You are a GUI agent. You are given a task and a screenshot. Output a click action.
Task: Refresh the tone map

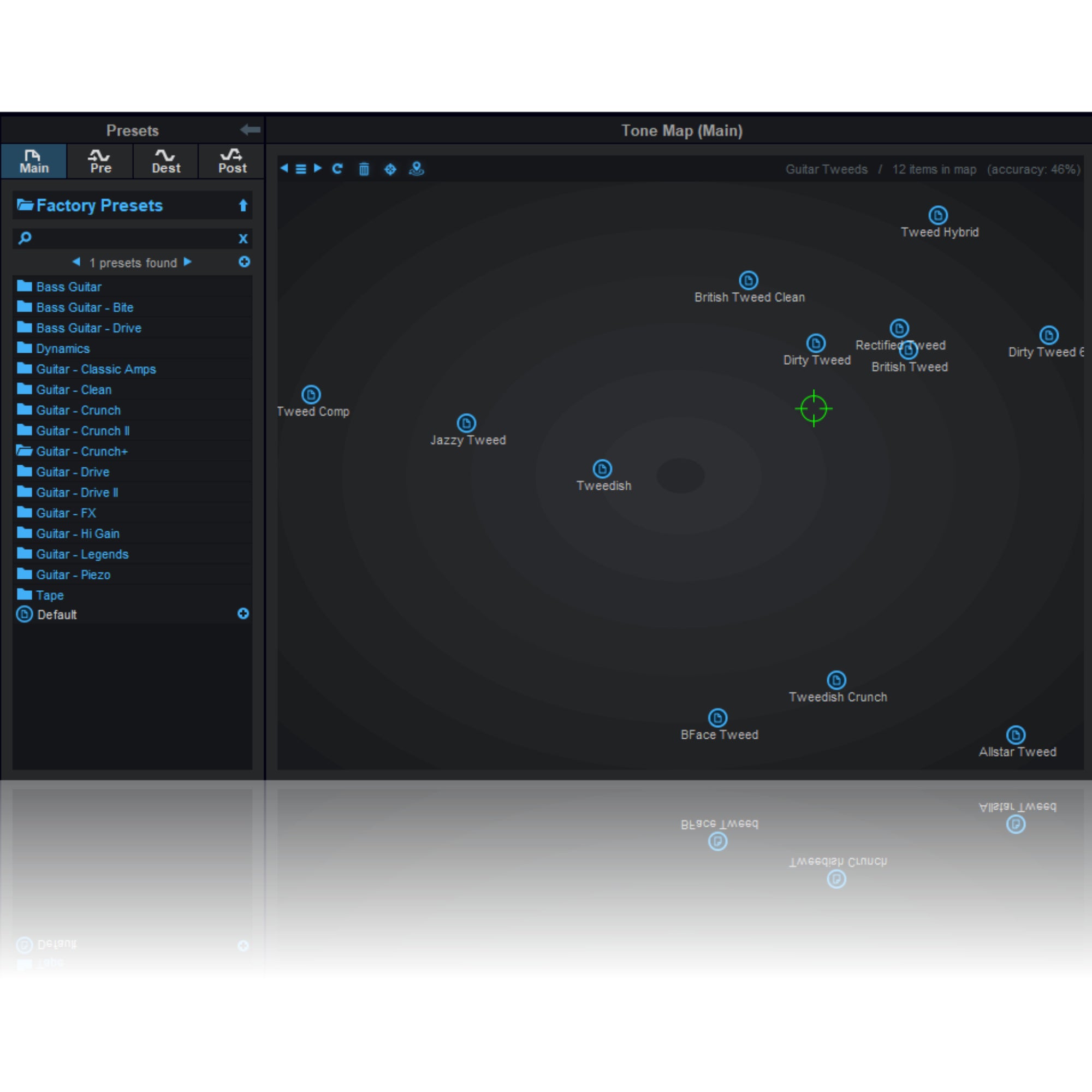tap(337, 168)
